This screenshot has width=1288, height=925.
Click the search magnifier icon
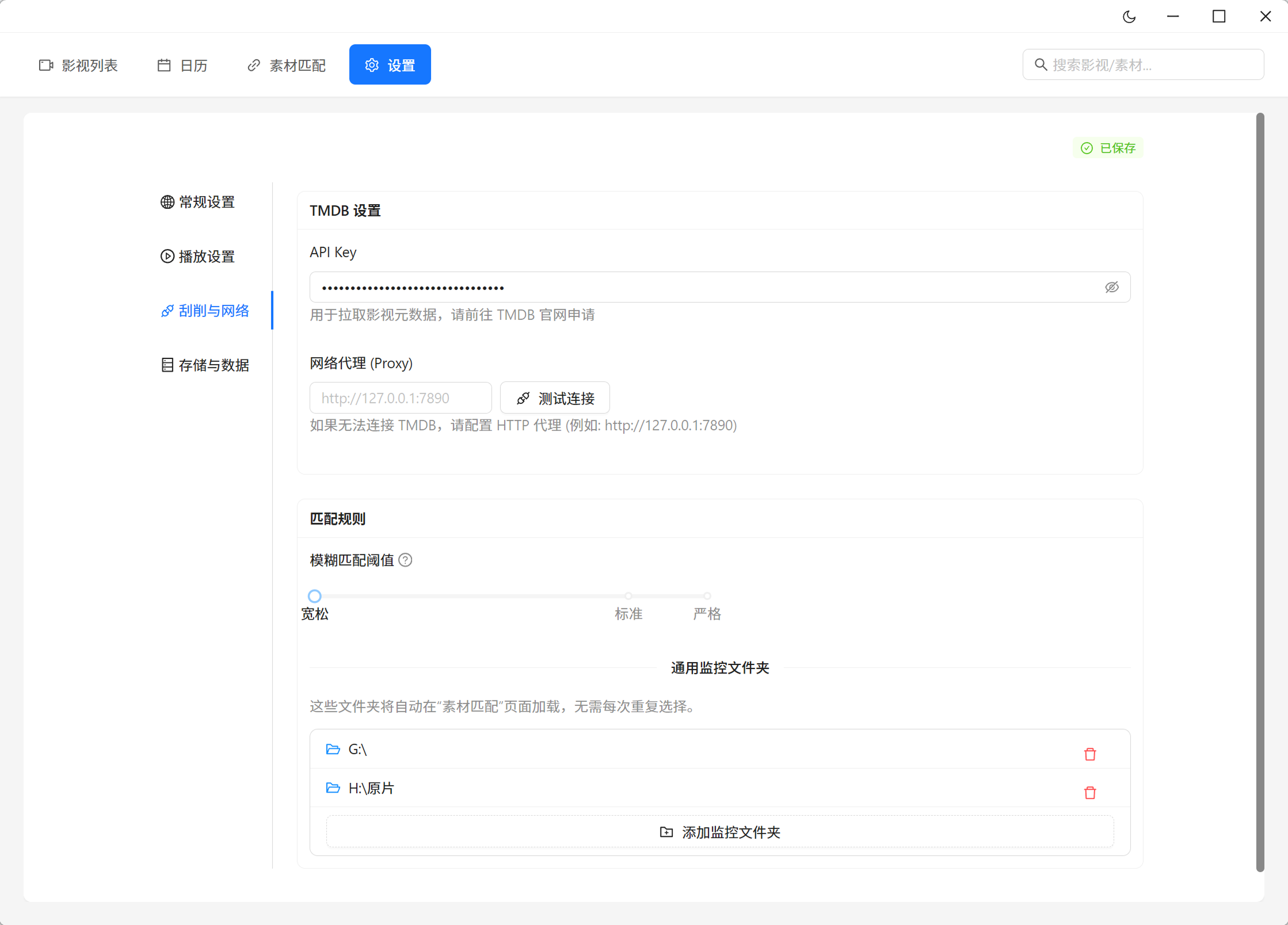click(x=1041, y=64)
